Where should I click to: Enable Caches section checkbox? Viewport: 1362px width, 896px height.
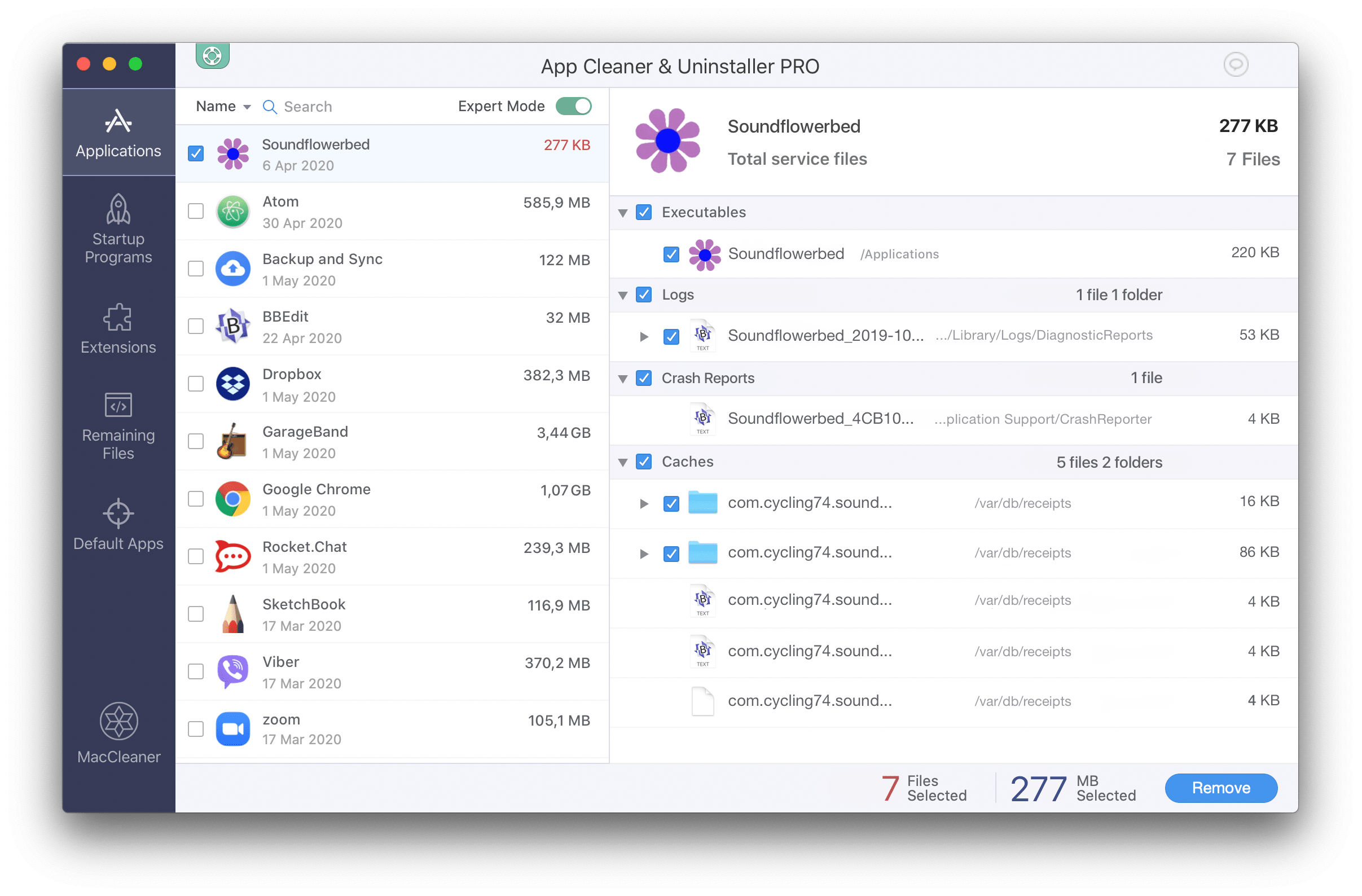(x=645, y=461)
